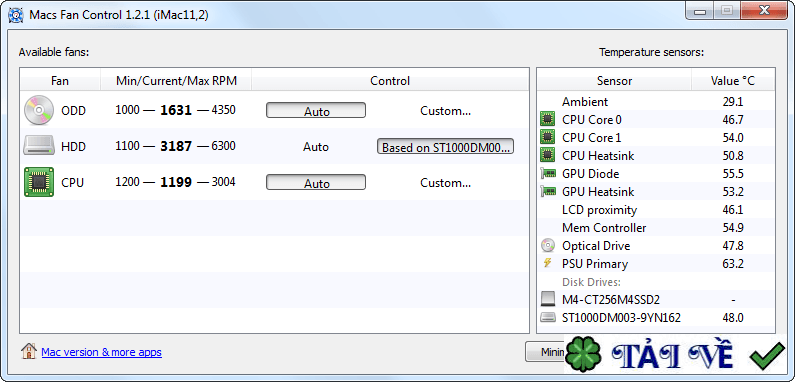
Task: Select Auto for the HDD fan
Action: 316,147
